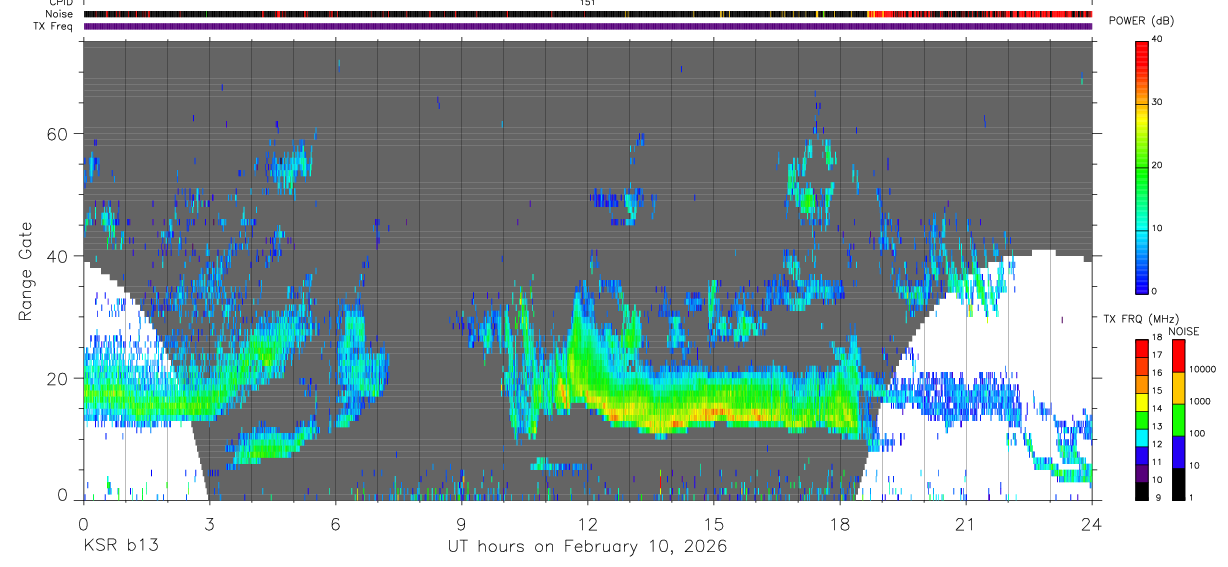Pick the cyan 13 MHz frequency swatch
Viewport: 1228px width, 567px height.
click(x=1142, y=436)
